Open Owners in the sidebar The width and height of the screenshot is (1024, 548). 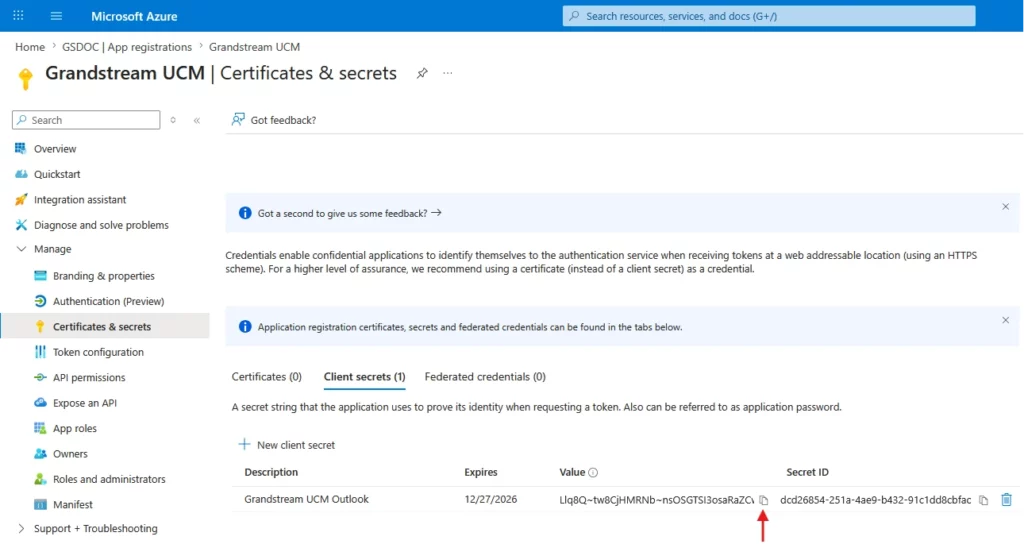tap(70, 454)
